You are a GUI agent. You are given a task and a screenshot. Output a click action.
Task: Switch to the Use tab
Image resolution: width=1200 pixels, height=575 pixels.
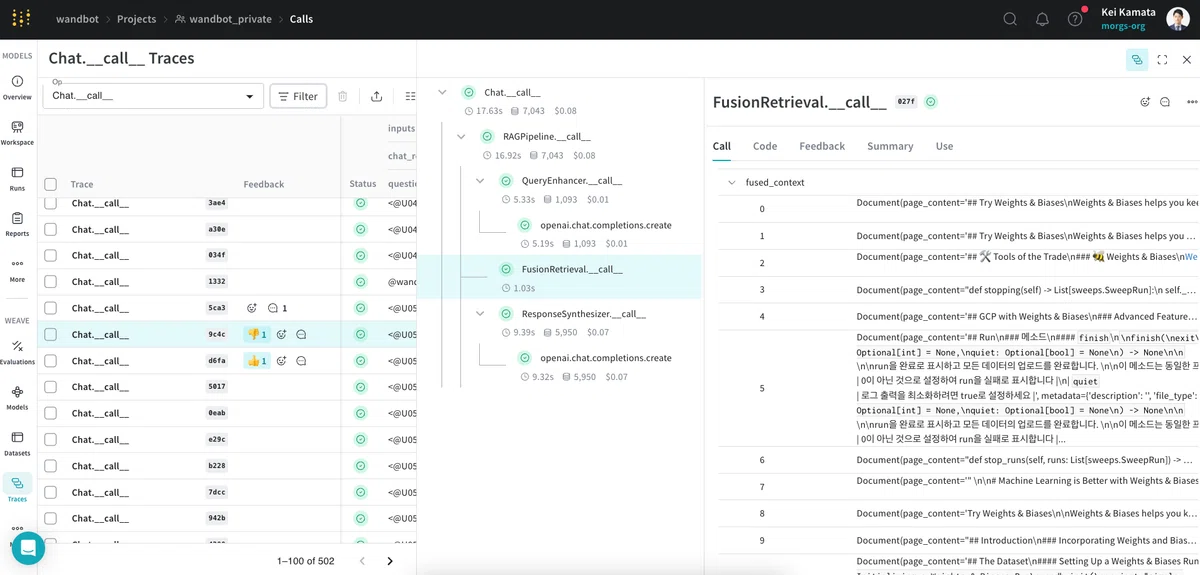pyautogui.click(x=944, y=146)
